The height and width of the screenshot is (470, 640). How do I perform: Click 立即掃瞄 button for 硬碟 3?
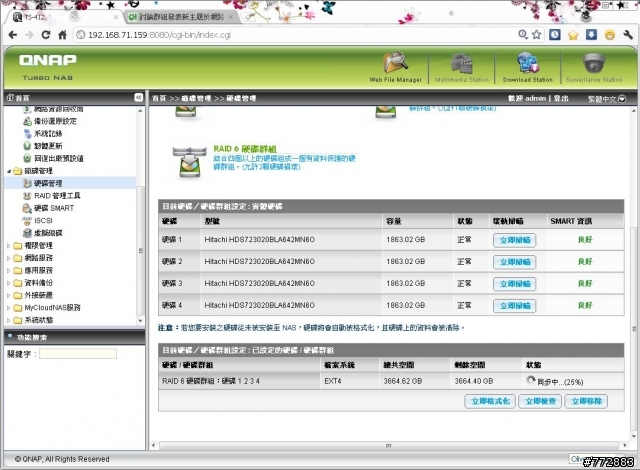tap(514, 284)
